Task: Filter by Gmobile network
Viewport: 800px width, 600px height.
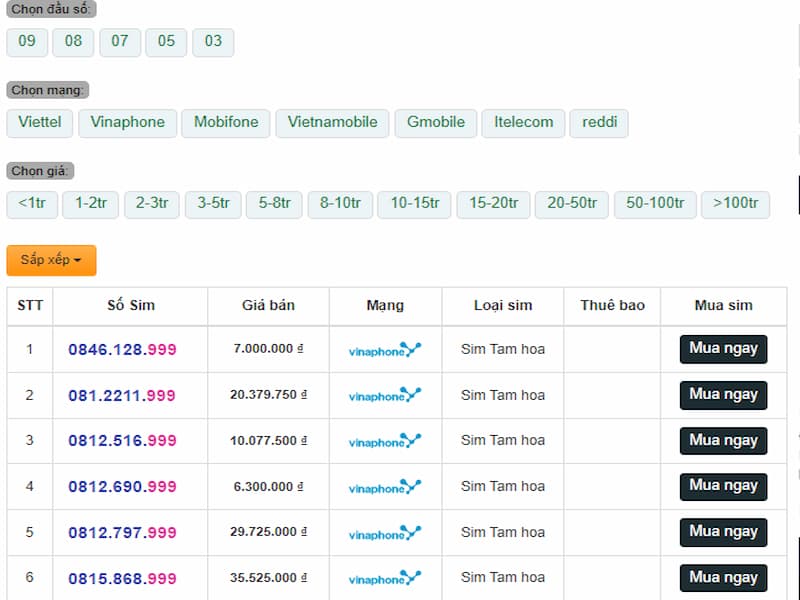Action: point(436,122)
